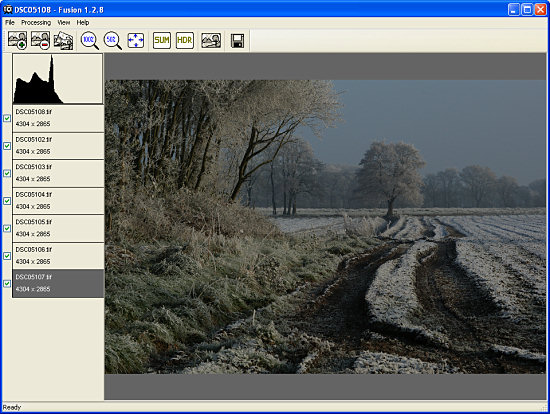Save result with floppy disk icon

[x=237, y=41]
